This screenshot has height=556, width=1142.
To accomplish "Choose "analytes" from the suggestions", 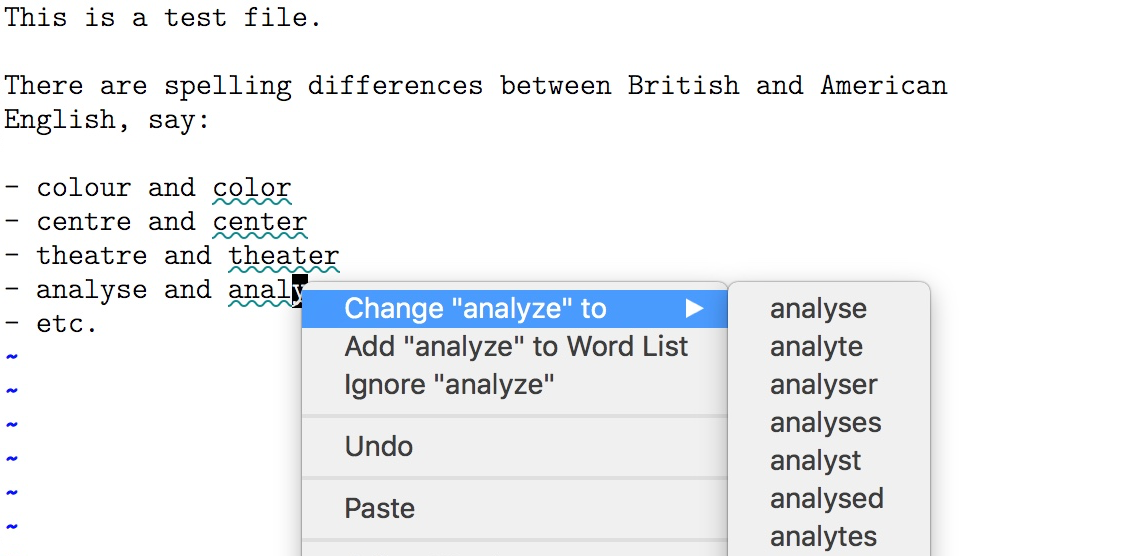I will point(823,537).
